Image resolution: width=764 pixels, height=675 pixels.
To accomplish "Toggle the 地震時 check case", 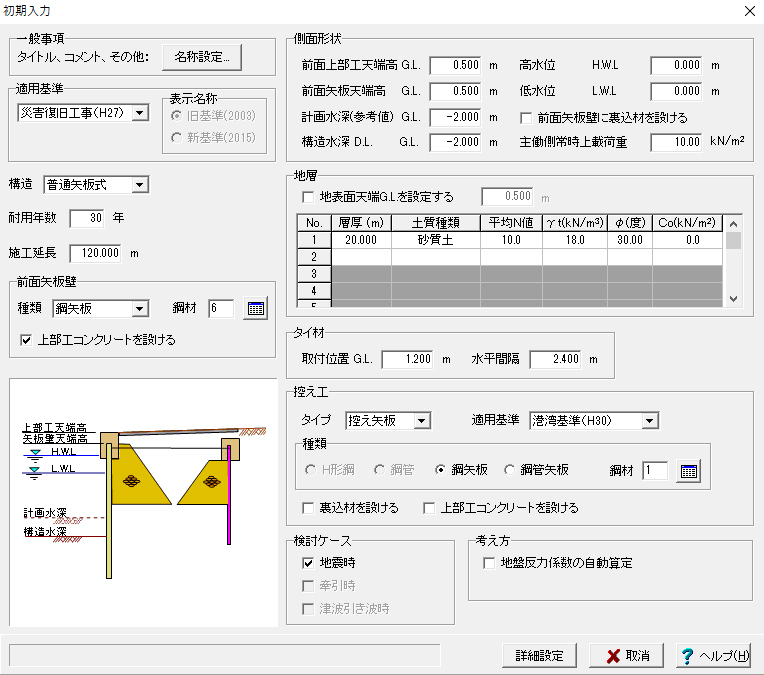I will coord(329,563).
